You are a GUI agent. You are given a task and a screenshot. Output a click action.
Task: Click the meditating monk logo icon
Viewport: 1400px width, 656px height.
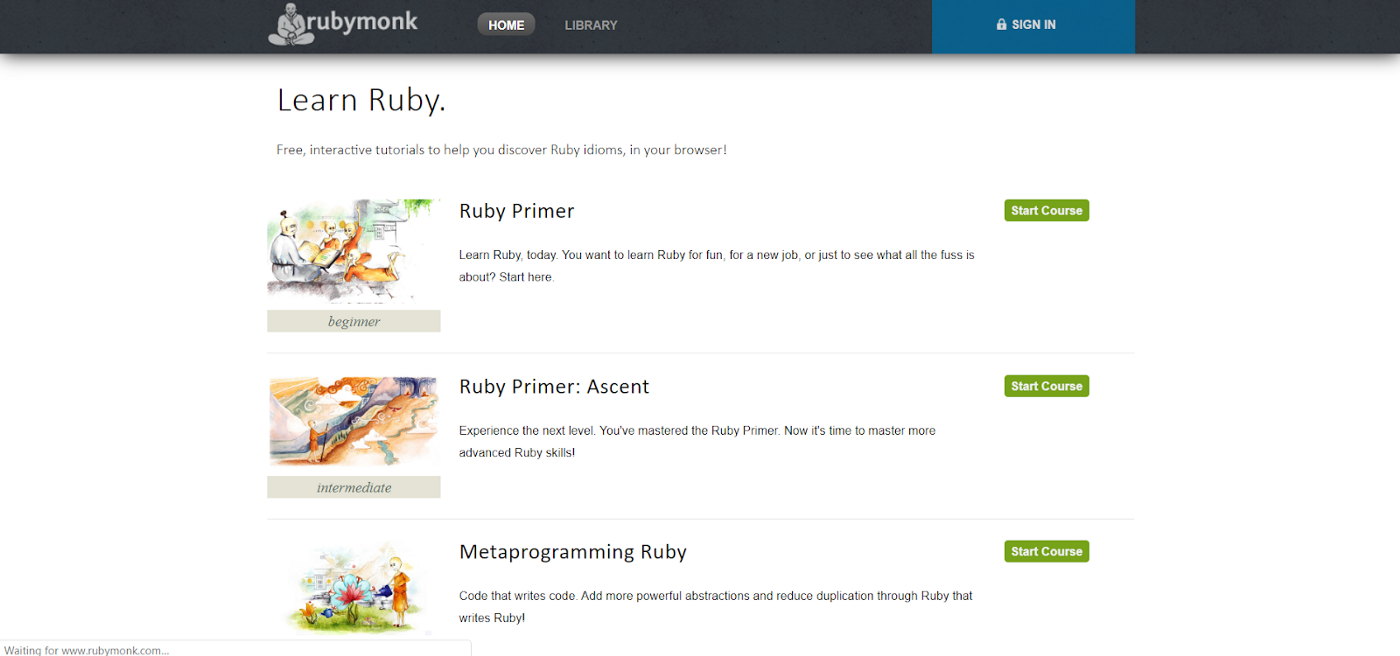tap(289, 25)
